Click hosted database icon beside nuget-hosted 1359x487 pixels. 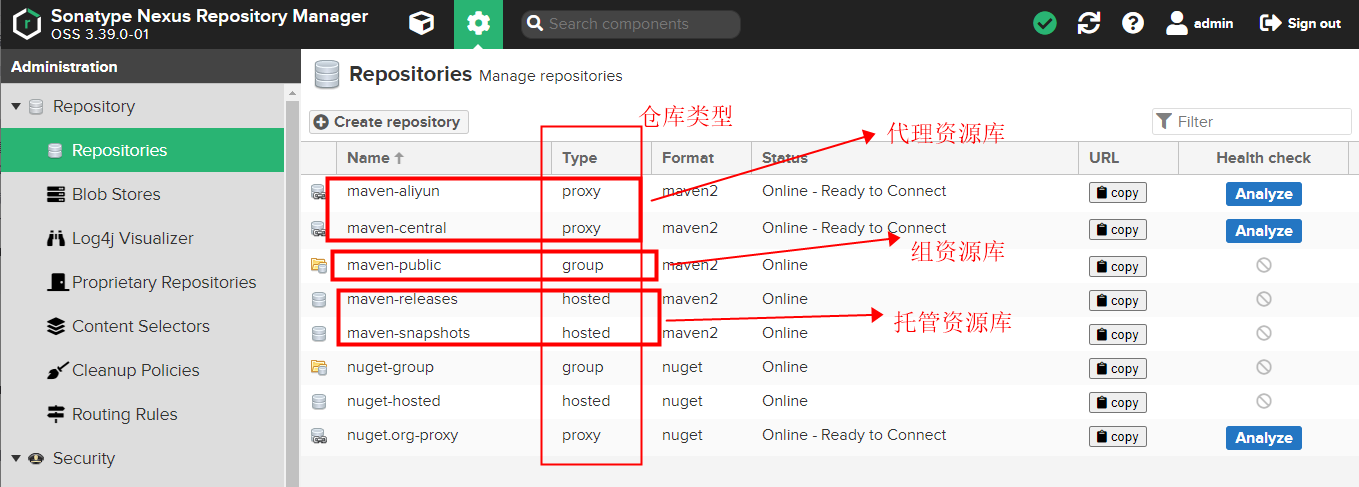[319, 401]
